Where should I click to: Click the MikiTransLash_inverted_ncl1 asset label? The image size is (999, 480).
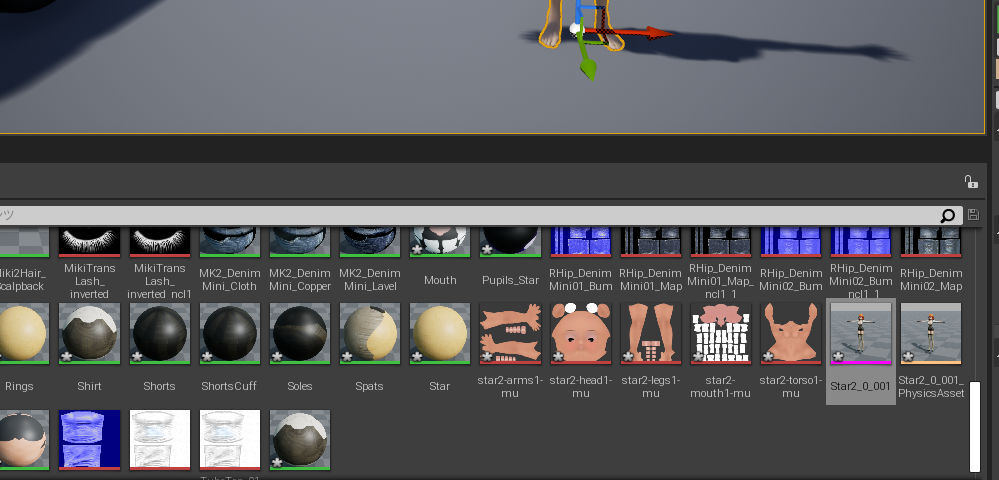159,281
